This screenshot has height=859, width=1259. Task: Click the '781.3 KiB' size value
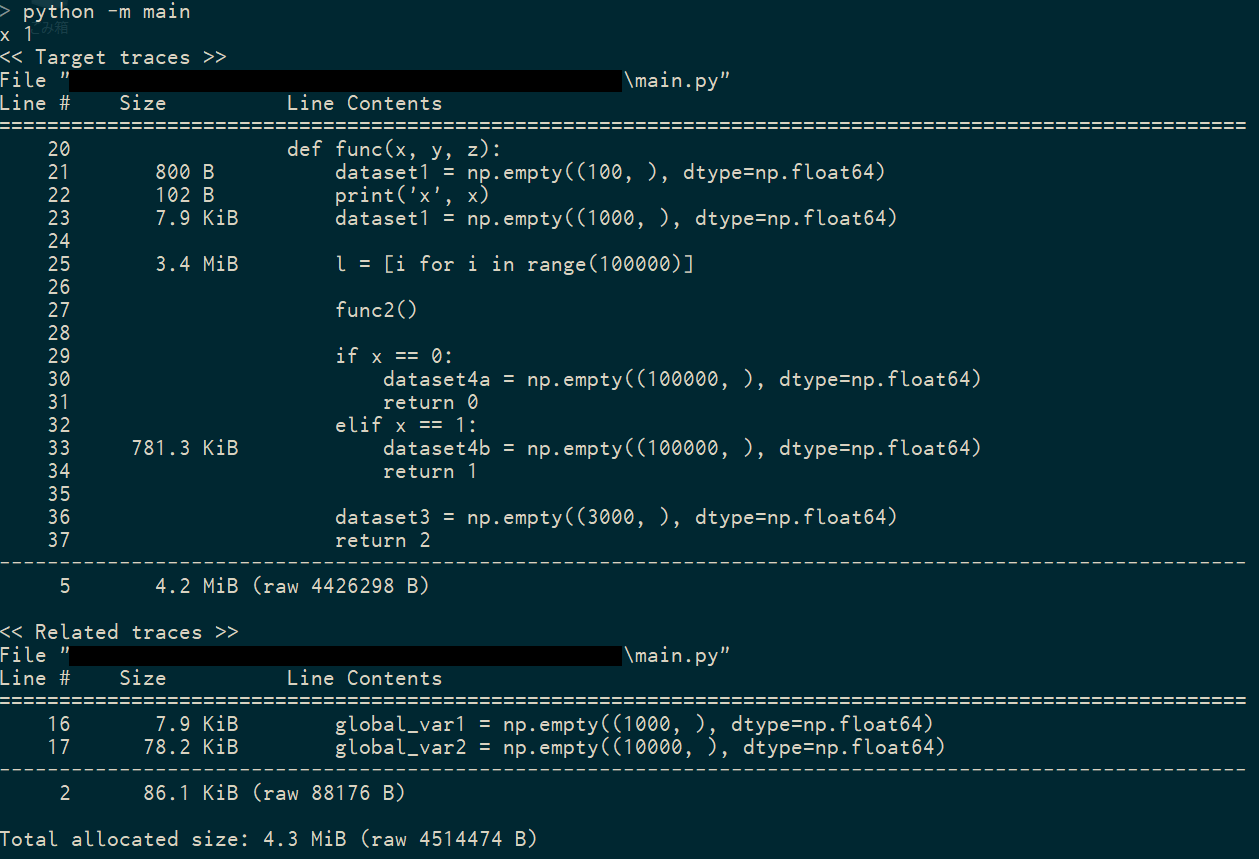point(185,448)
